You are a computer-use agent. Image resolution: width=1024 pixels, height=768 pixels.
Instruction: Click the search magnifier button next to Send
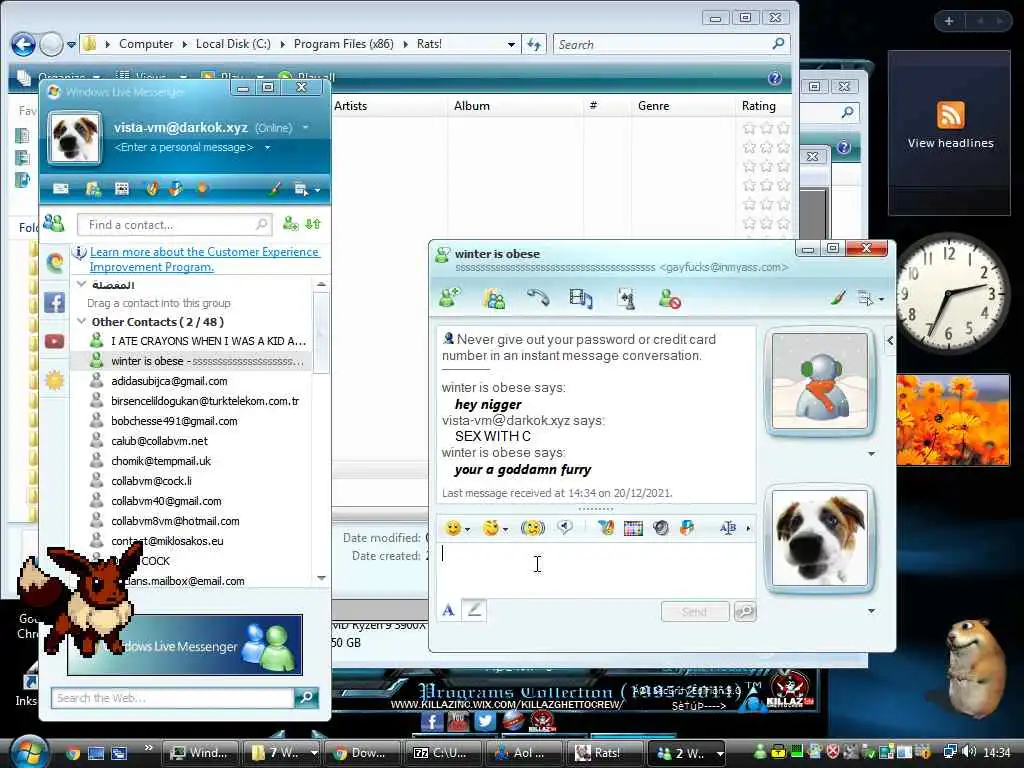point(745,611)
